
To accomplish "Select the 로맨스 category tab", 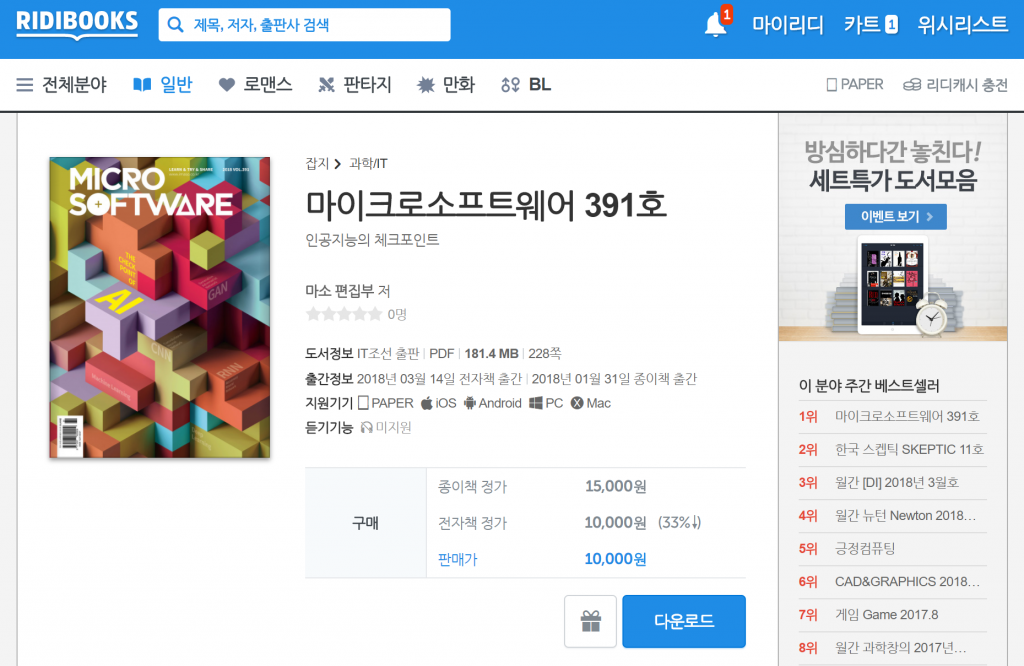I will point(255,85).
